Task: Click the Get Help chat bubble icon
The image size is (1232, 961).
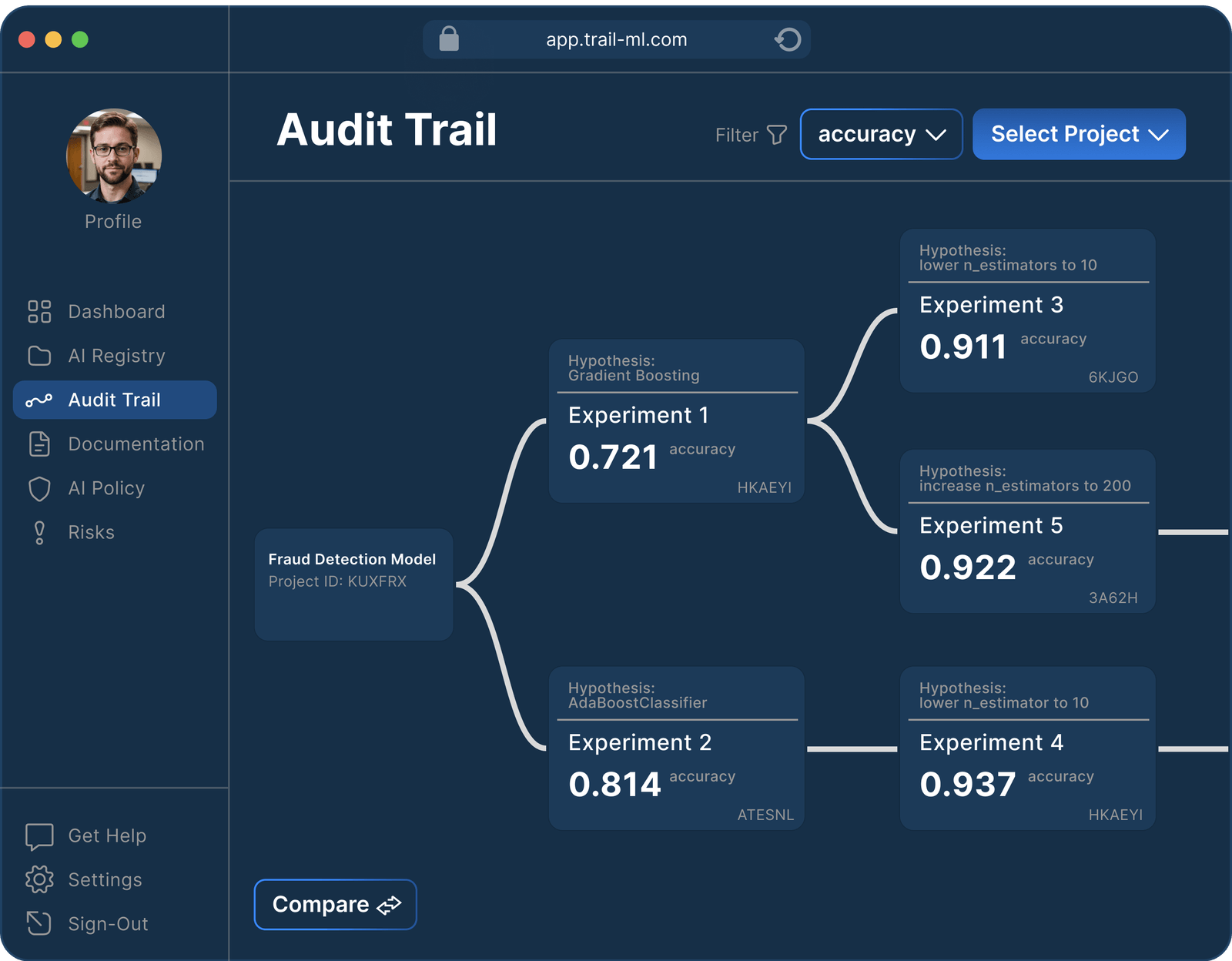Action: 39,836
